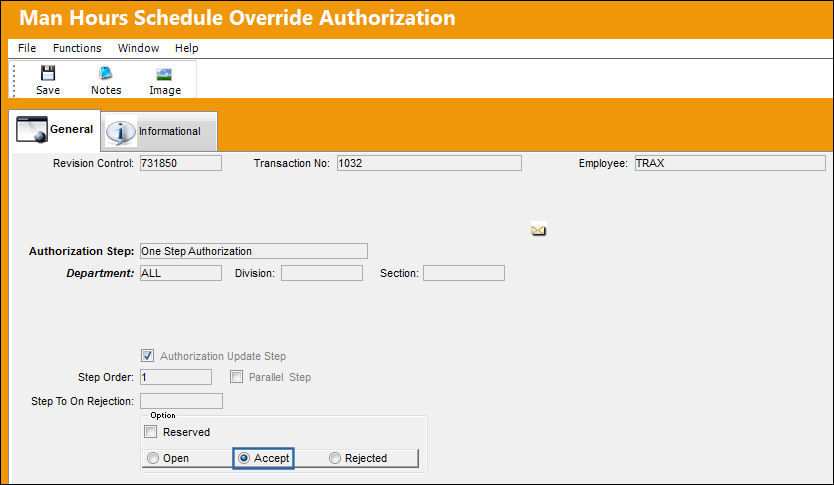Screen dimensions: 834x485
Task: Open the Image toolbar icon
Action: (164, 74)
